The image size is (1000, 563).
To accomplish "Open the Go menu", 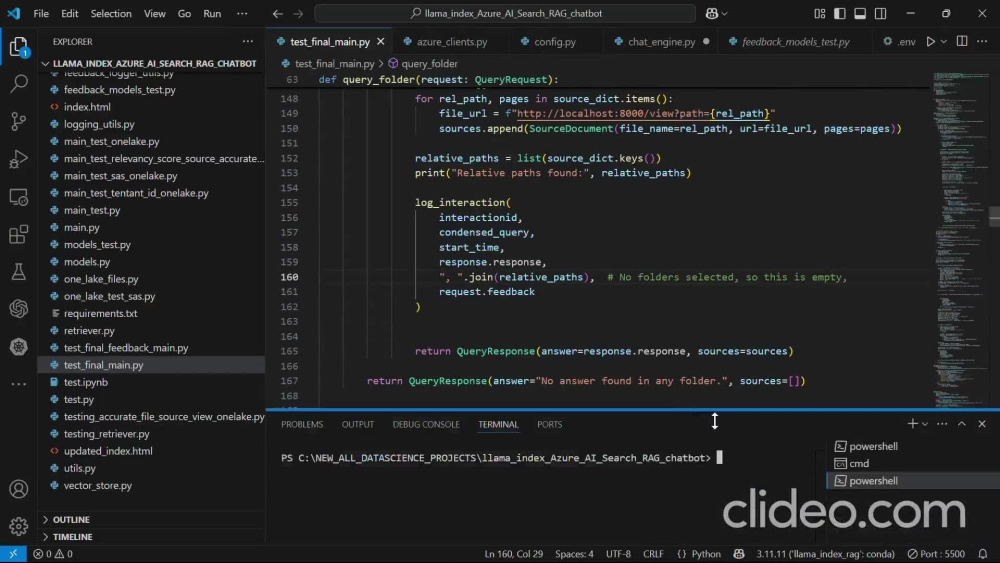I will coord(184,13).
